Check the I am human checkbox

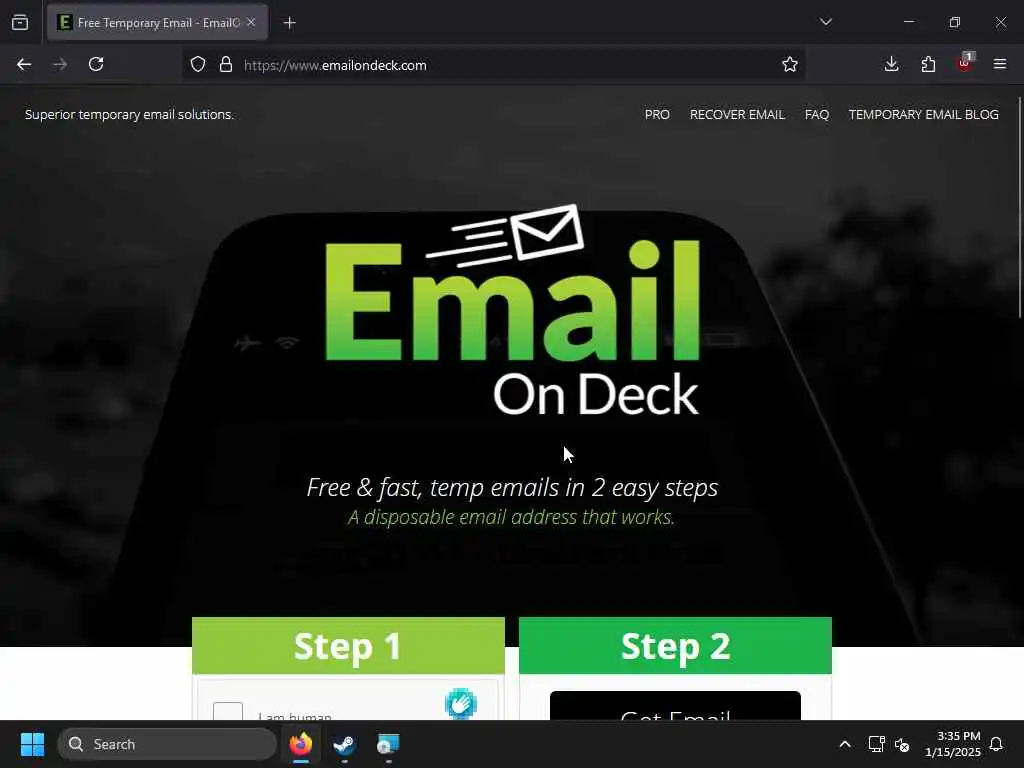point(228,711)
